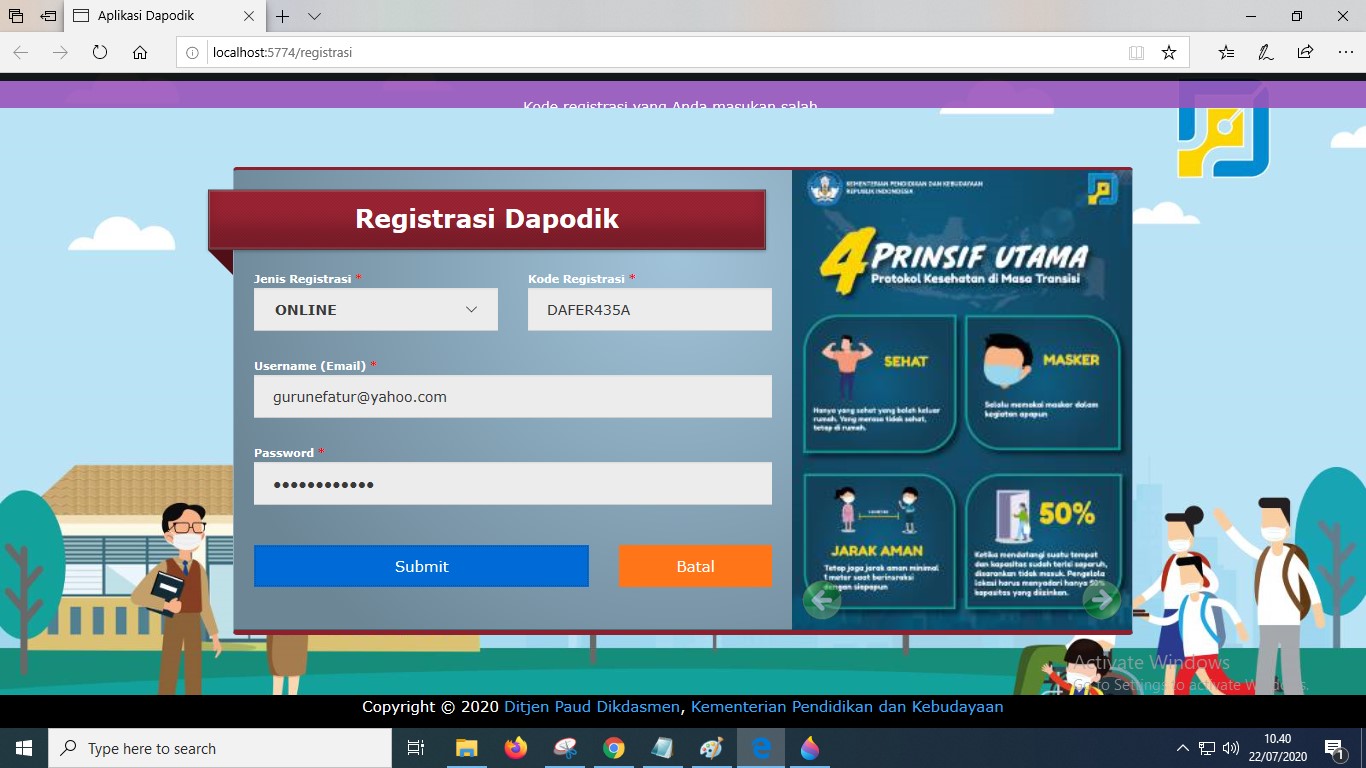Open Kementerian Pendidikan dan Kebudayaan link
Viewport: 1366px width, 768px height.
pyautogui.click(x=847, y=707)
